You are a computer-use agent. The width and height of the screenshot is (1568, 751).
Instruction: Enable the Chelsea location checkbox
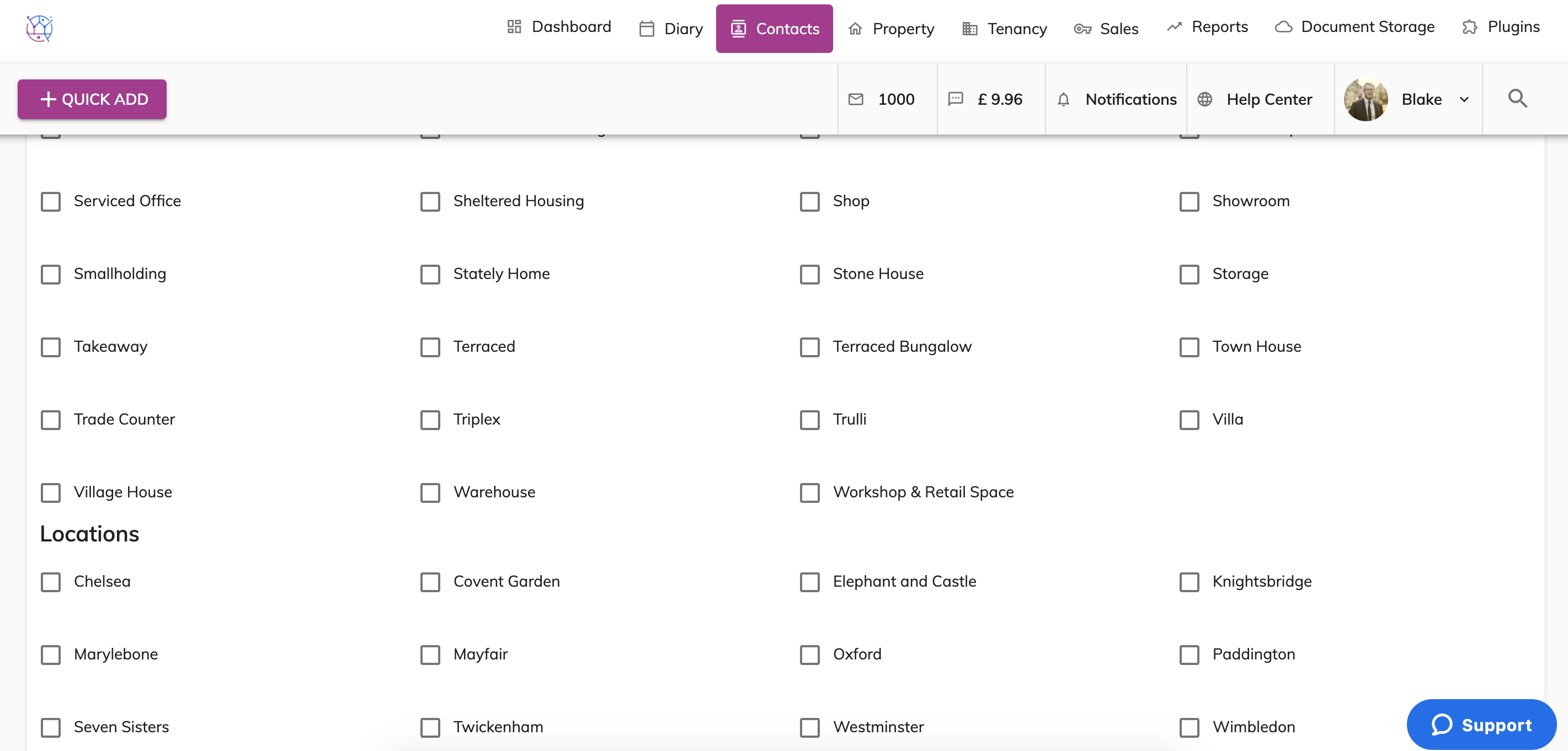(x=51, y=582)
